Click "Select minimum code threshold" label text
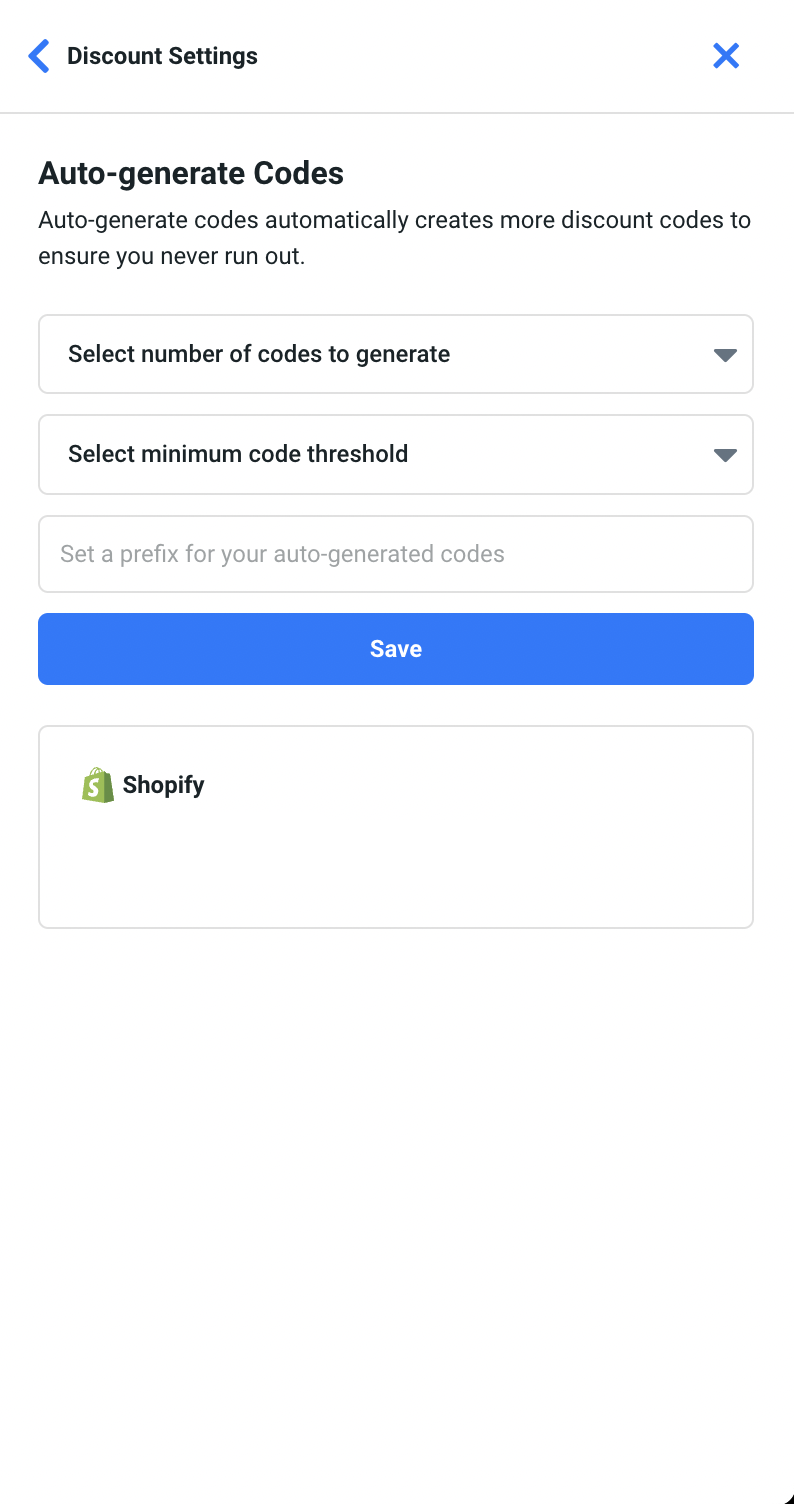The width and height of the screenshot is (794, 1504). 238,454
